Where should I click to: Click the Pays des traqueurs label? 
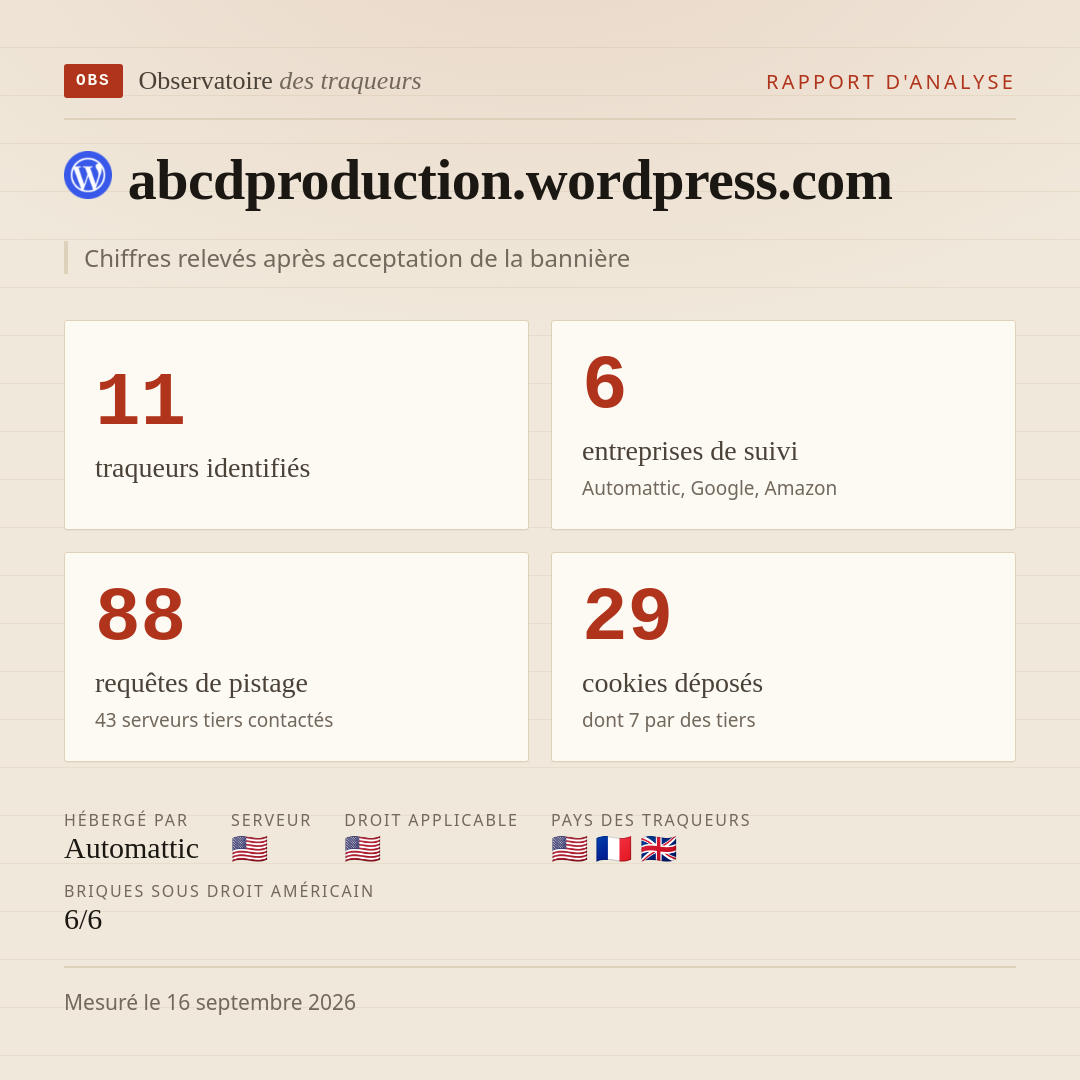pyautogui.click(x=651, y=820)
